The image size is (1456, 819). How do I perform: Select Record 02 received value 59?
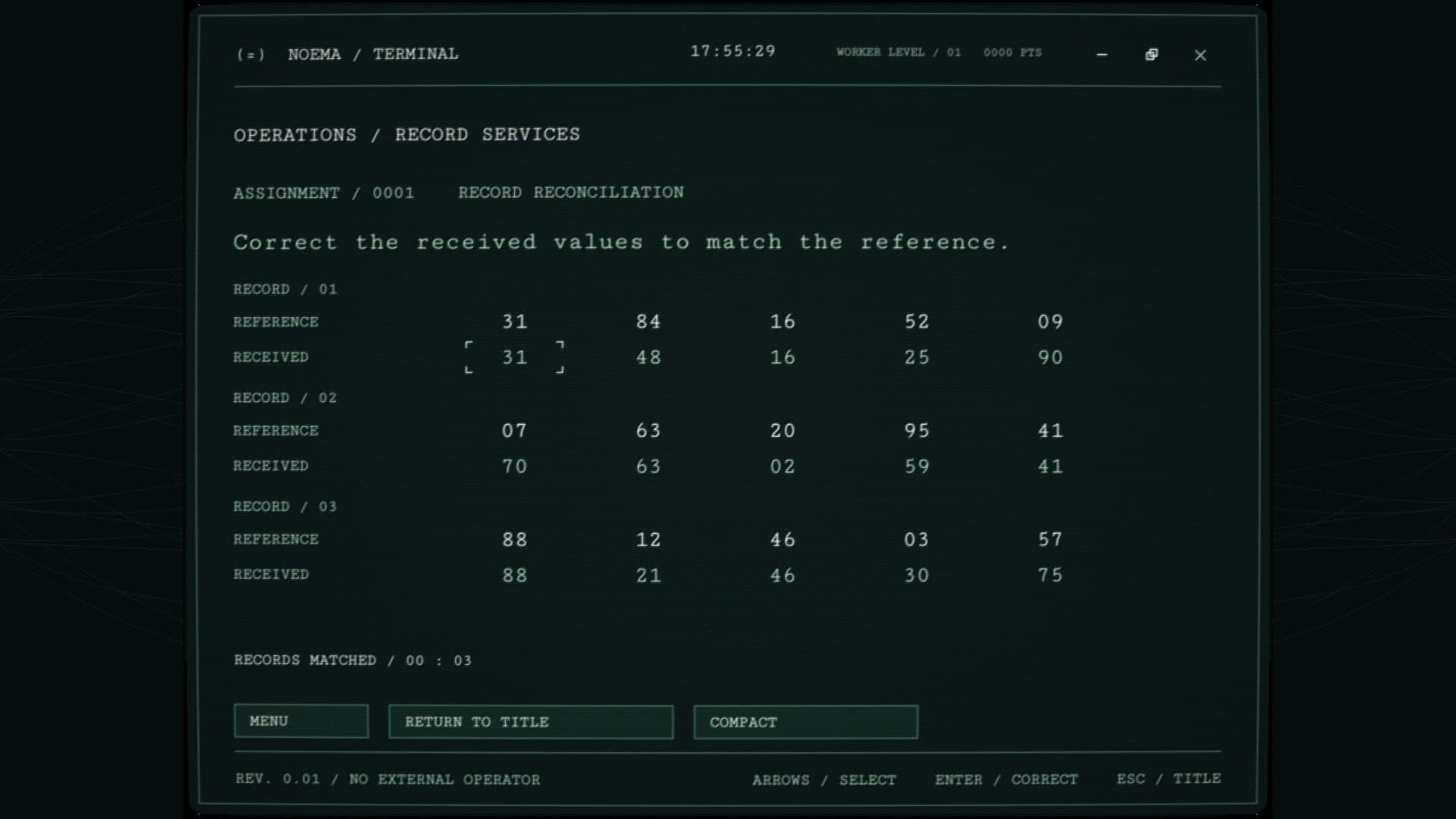pos(917,466)
